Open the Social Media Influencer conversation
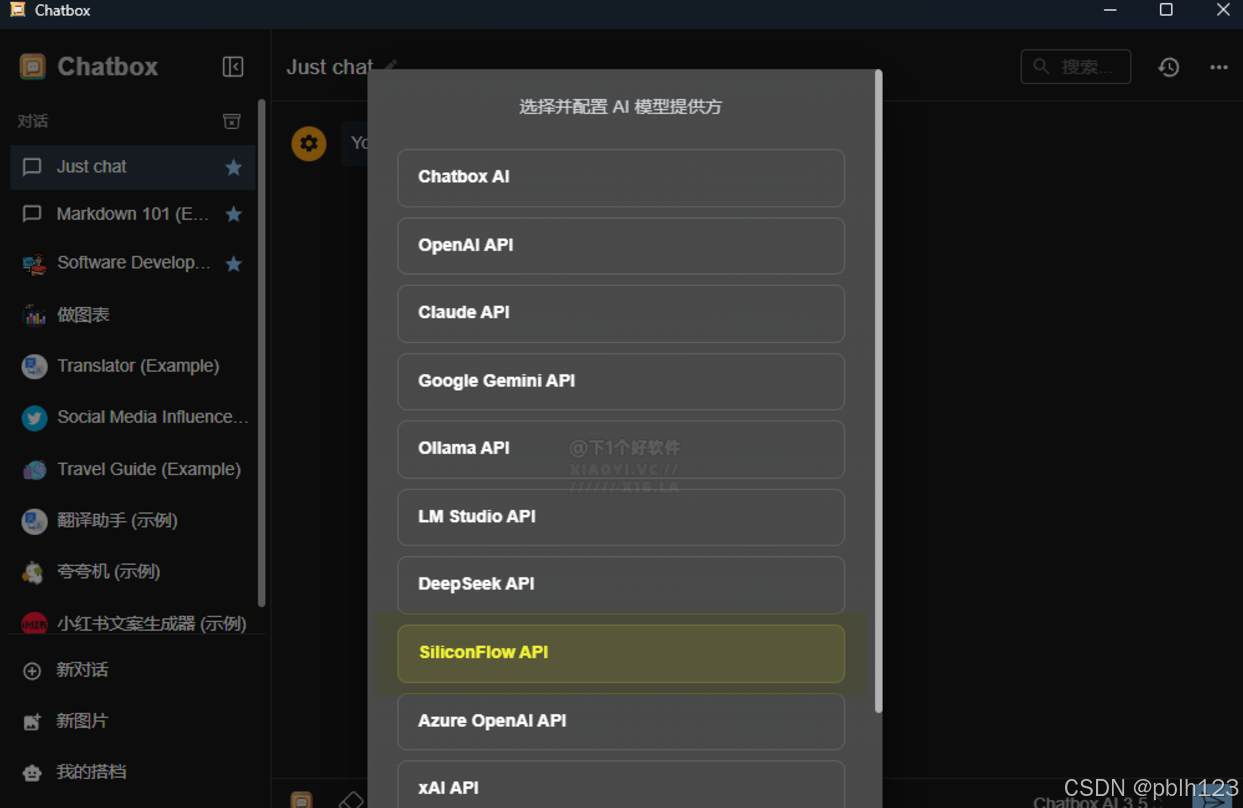 (x=132, y=417)
